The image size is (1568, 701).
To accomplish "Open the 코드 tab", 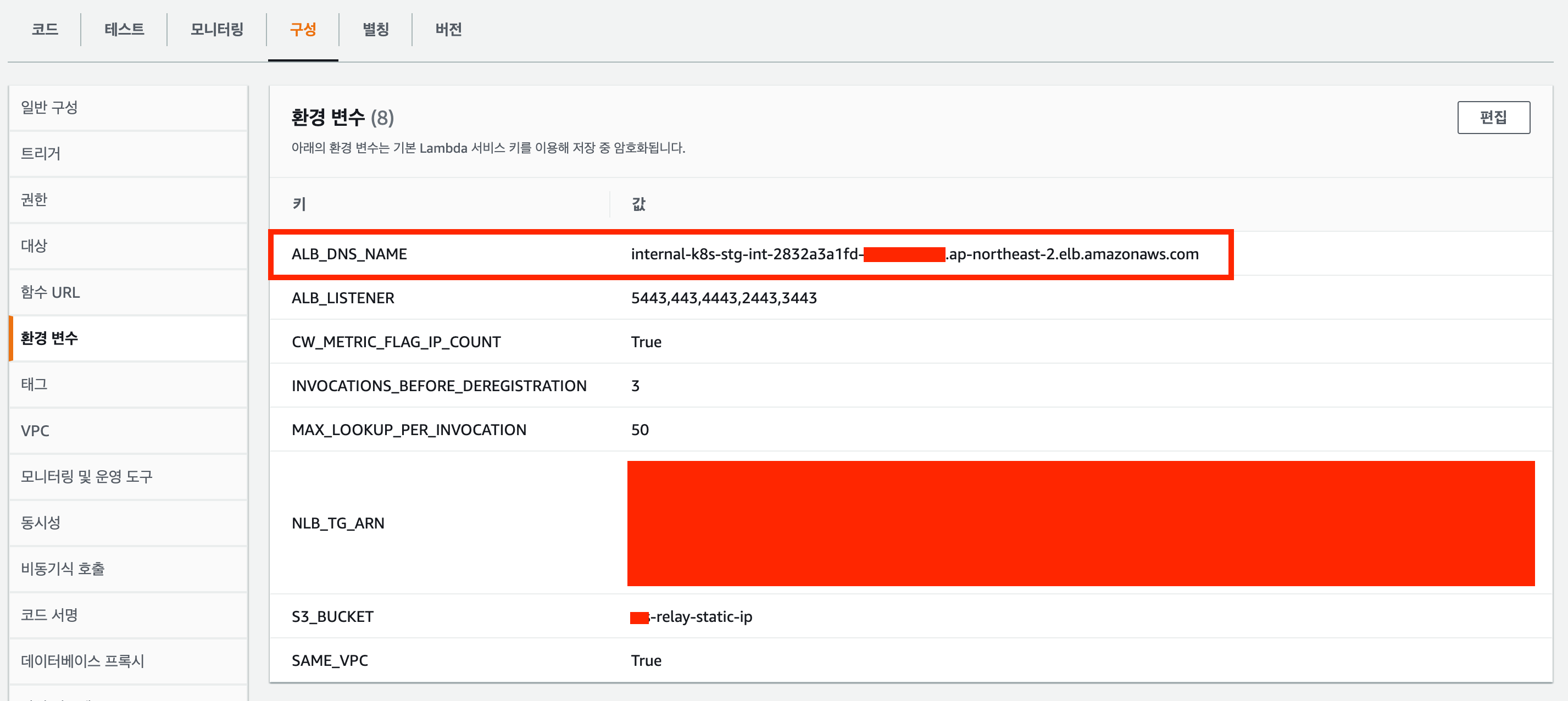I will click(45, 29).
